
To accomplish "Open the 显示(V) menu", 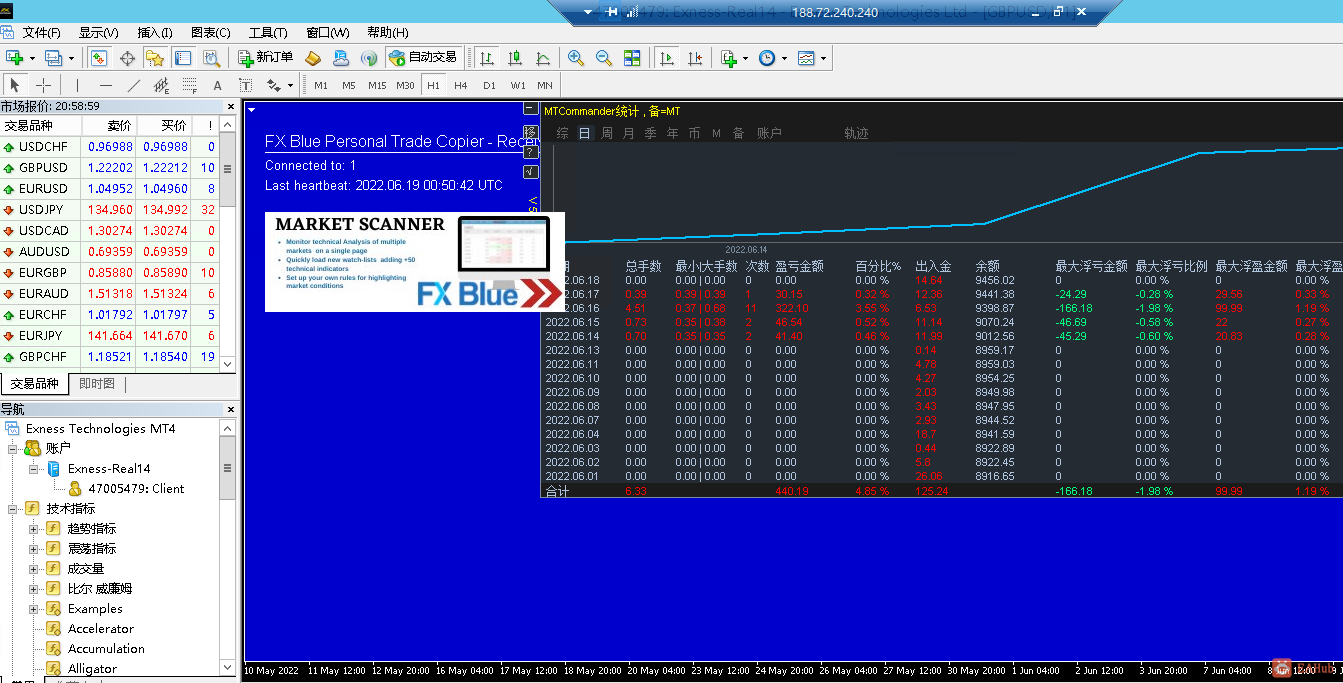I will [99, 33].
